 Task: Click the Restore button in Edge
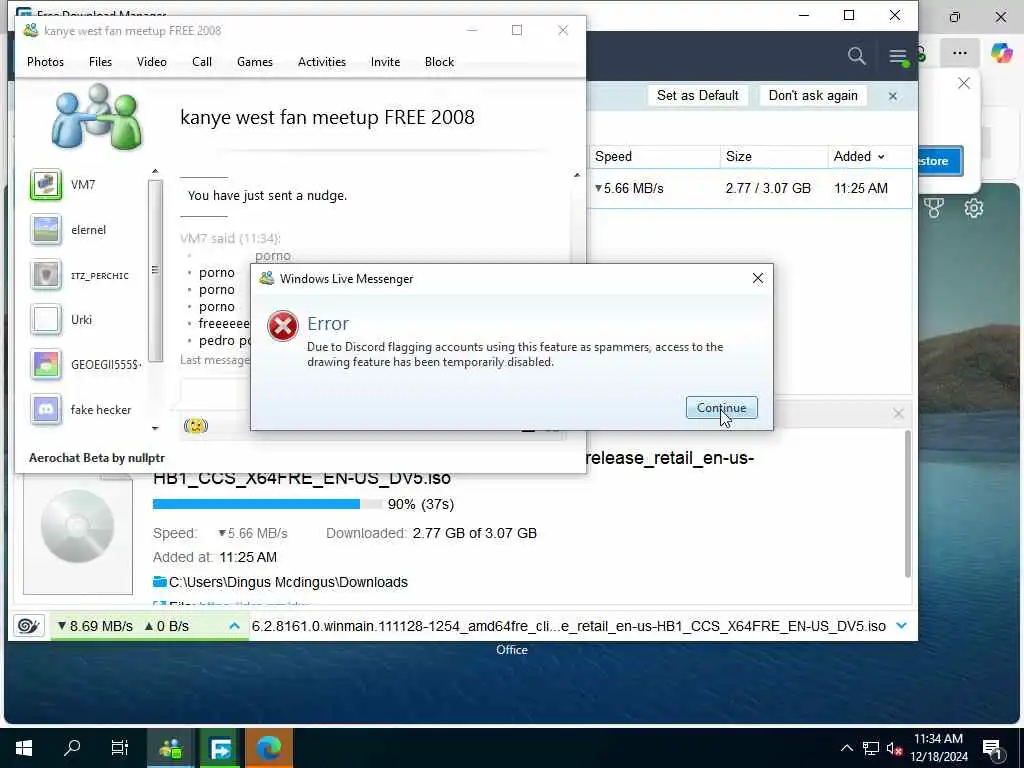(x=940, y=161)
